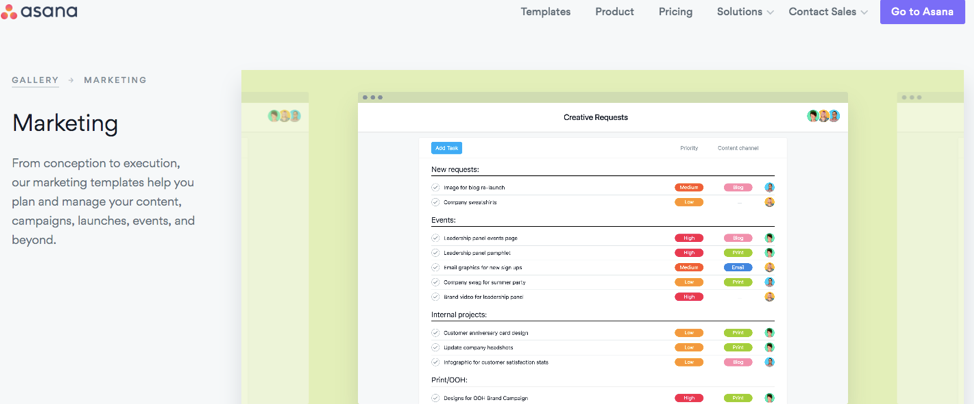Open the Templates nav item
Viewport: 974px width, 404px height.
545,12
